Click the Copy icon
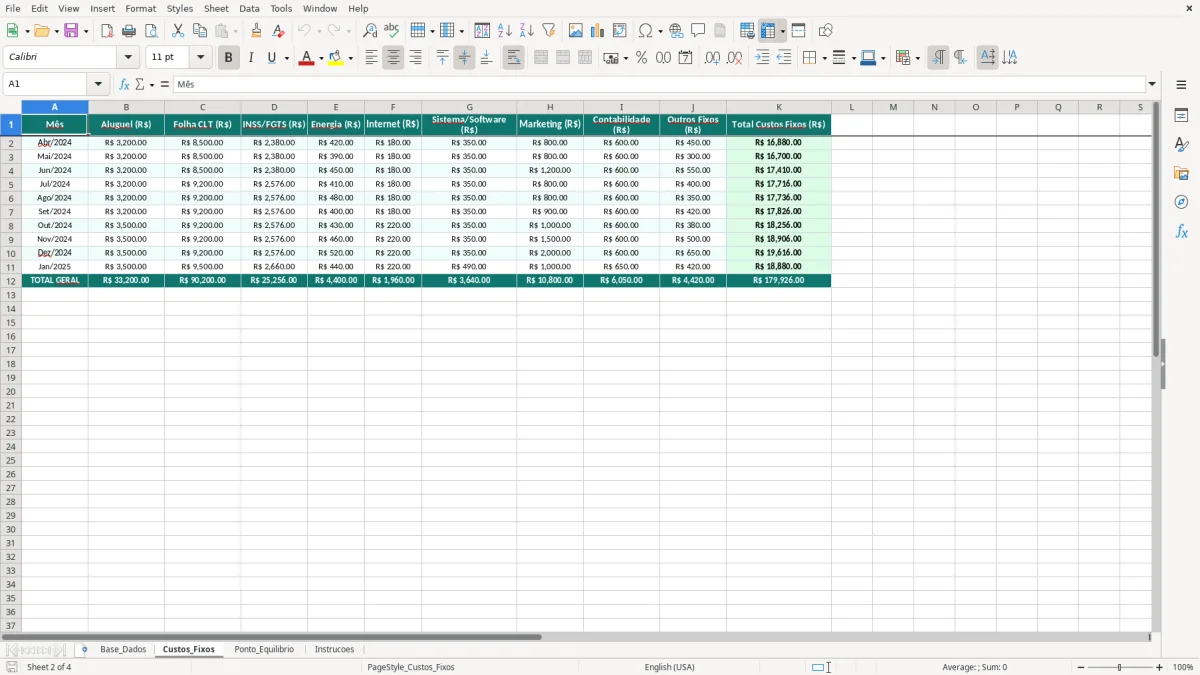Image resolution: width=1200 pixels, height=675 pixels. (200, 31)
